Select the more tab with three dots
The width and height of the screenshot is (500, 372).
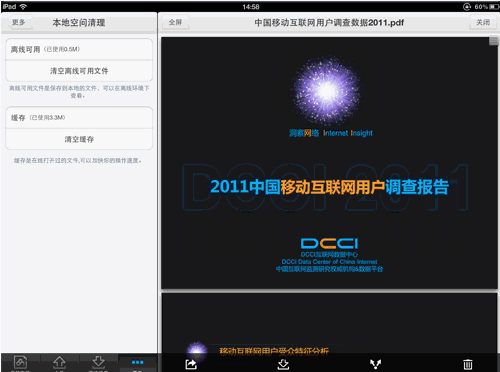click(x=137, y=363)
